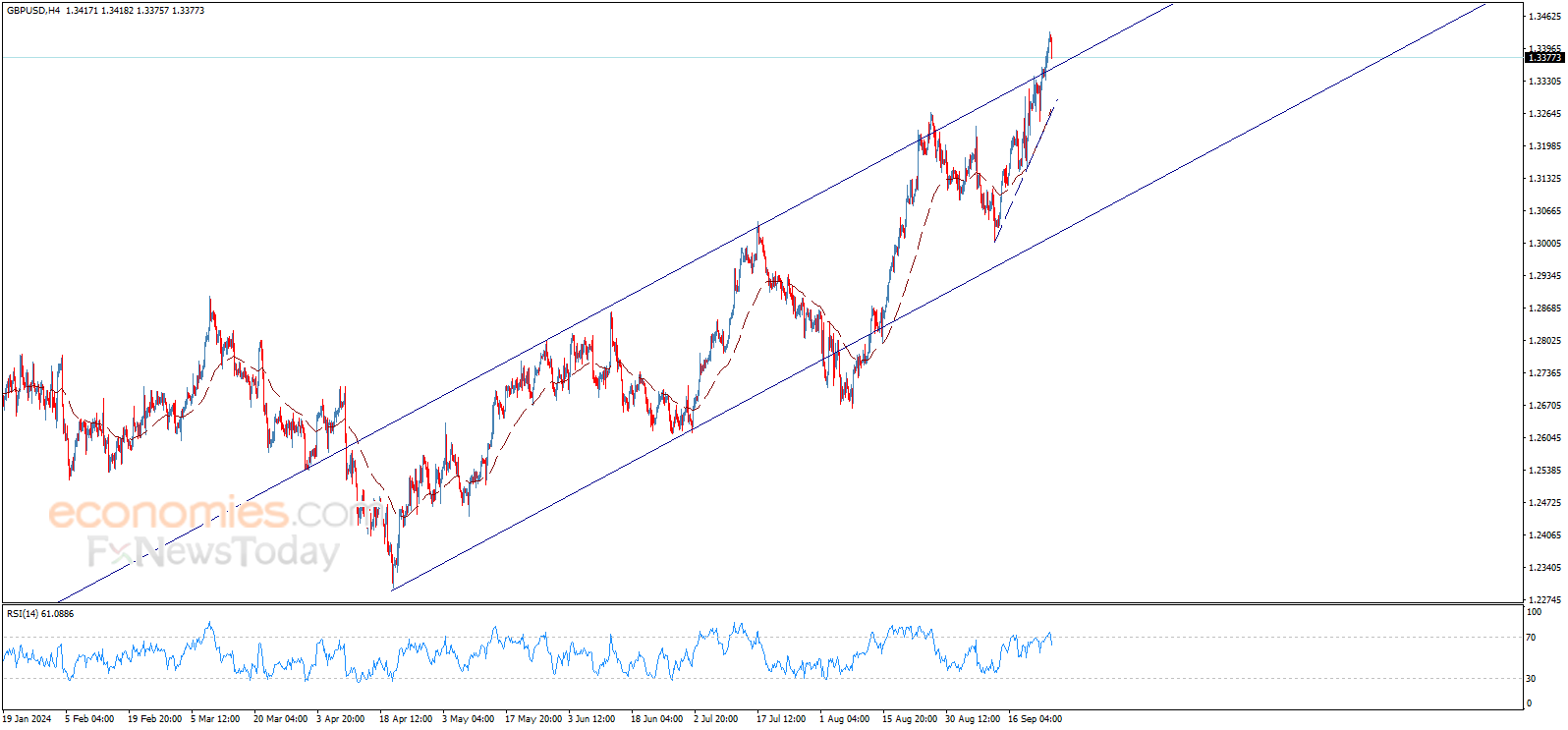
Task: Click the 1.33965 price axis label
Action: tap(1544, 48)
